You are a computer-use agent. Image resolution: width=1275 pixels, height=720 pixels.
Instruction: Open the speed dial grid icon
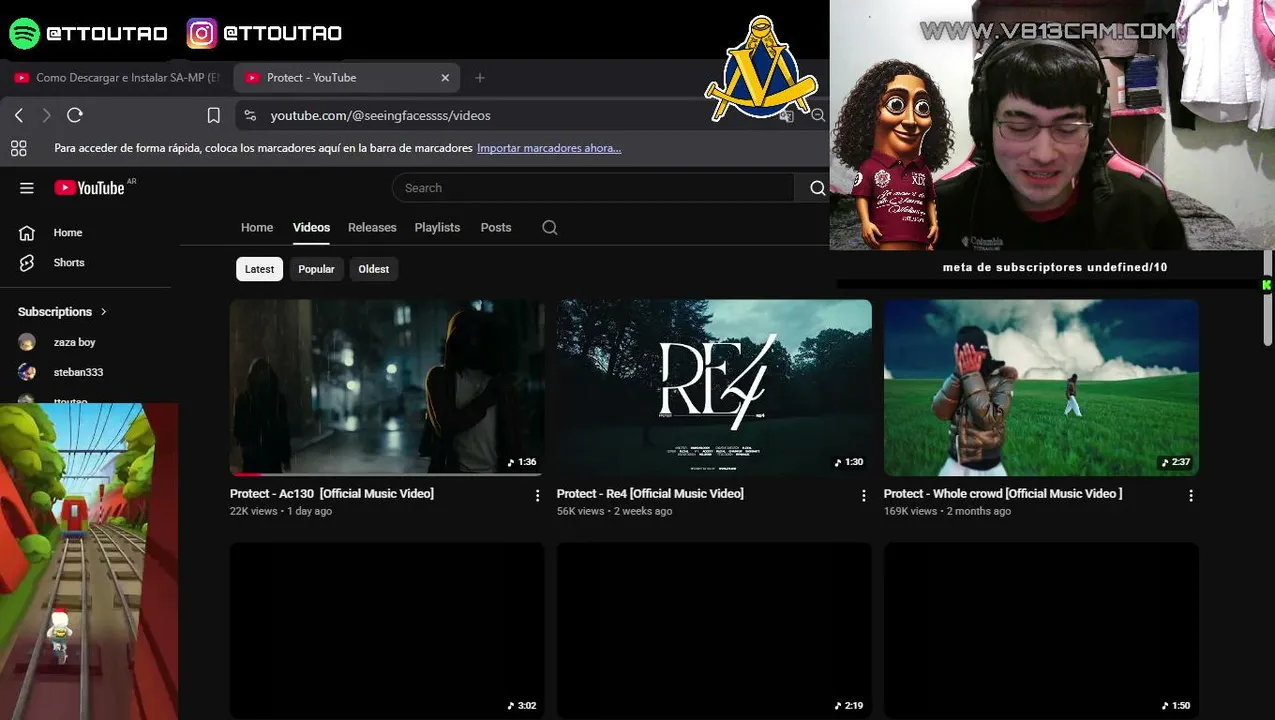(x=18, y=148)
